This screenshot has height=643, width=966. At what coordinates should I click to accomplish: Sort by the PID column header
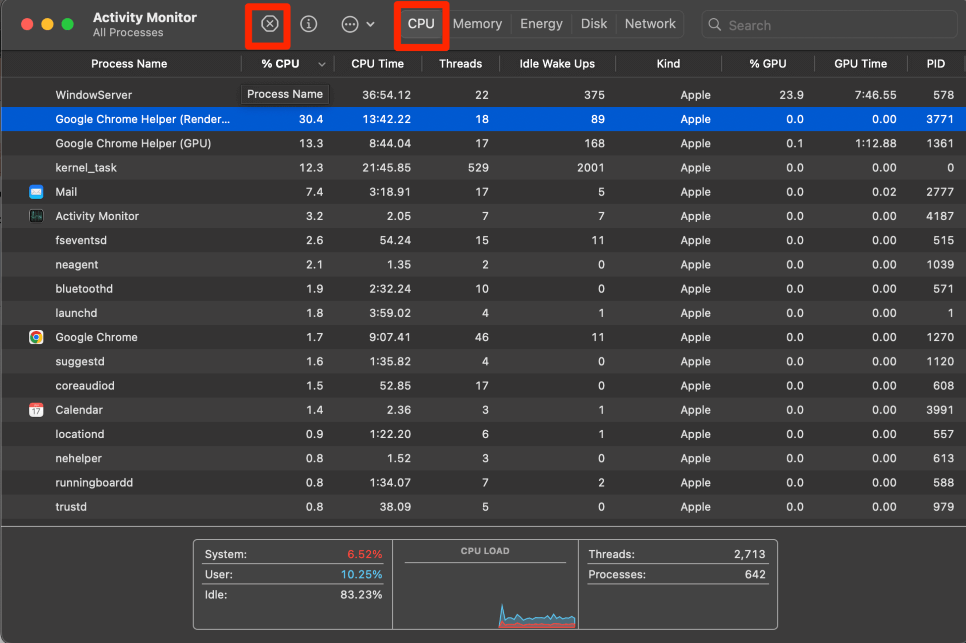[935, 64]
